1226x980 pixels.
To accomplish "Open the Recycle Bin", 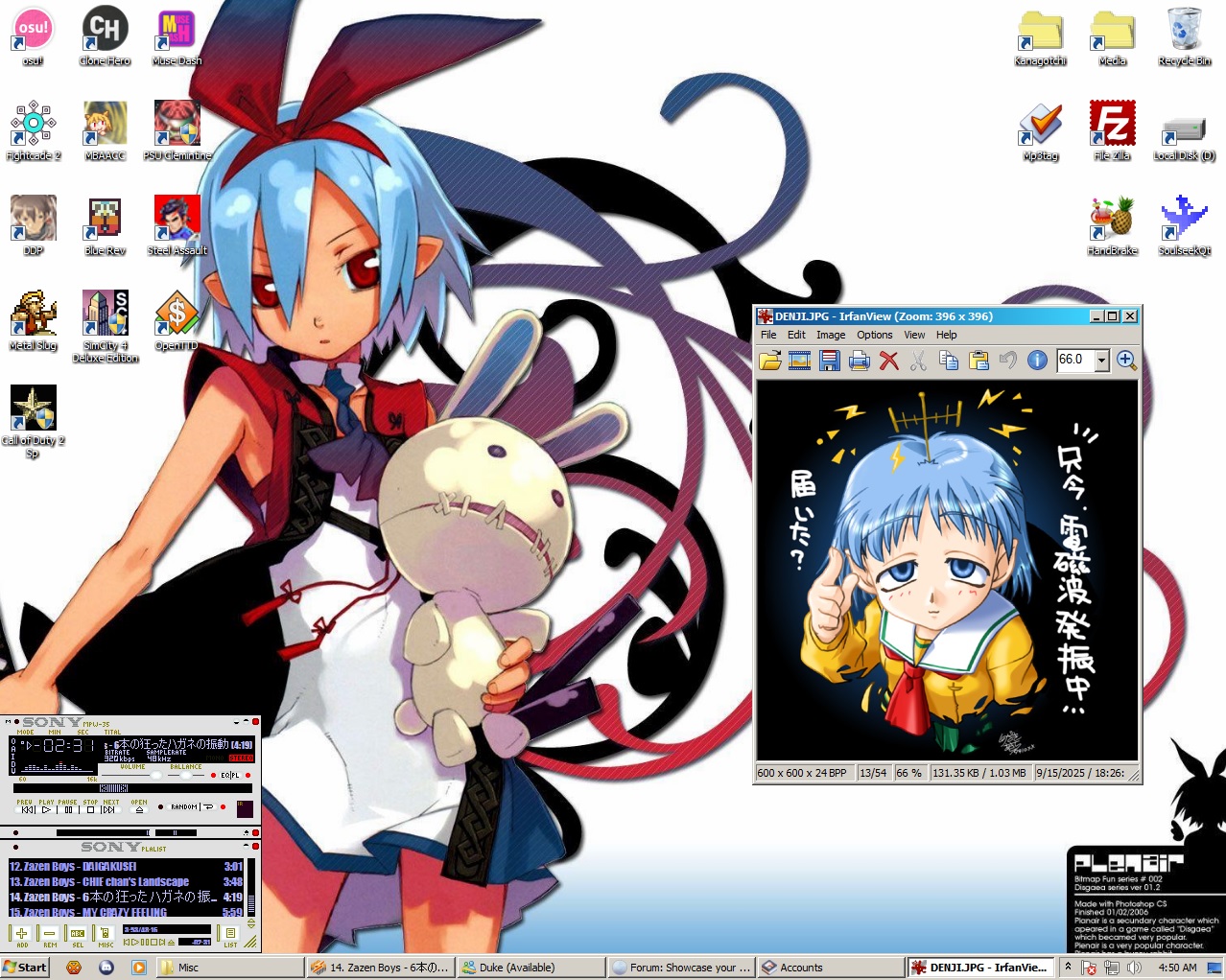I will 1184,35.
